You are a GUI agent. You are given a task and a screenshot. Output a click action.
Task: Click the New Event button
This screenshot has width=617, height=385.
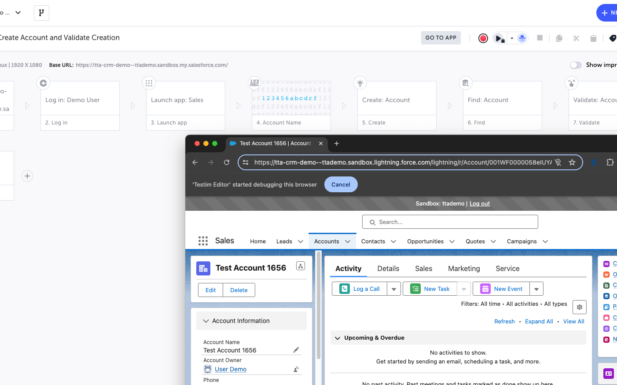click(501, 289)
